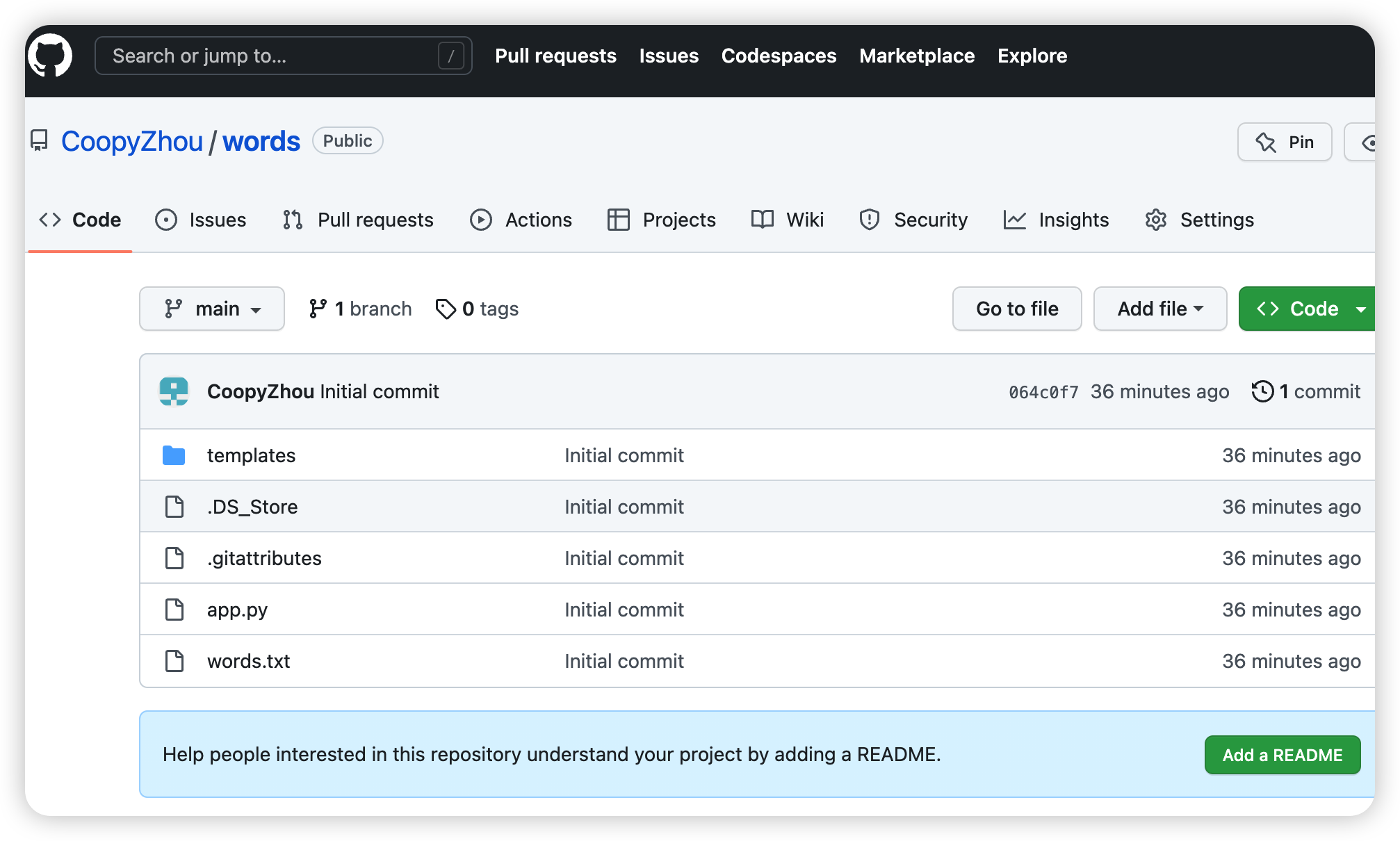
Task: Switch to the Actions tab
Action: tap(521, 220)
